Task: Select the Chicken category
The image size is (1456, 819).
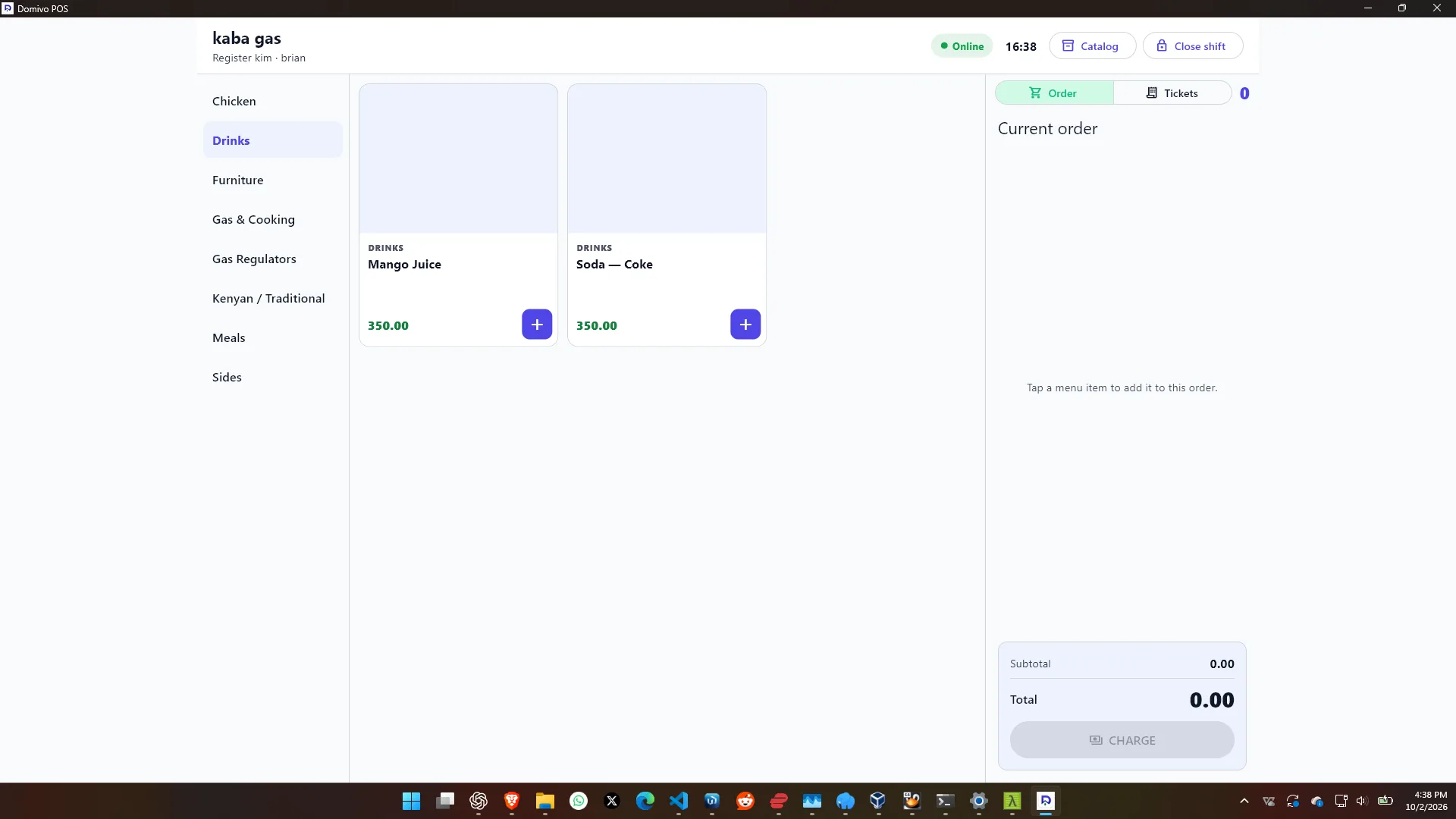Action: coord(273,101)
